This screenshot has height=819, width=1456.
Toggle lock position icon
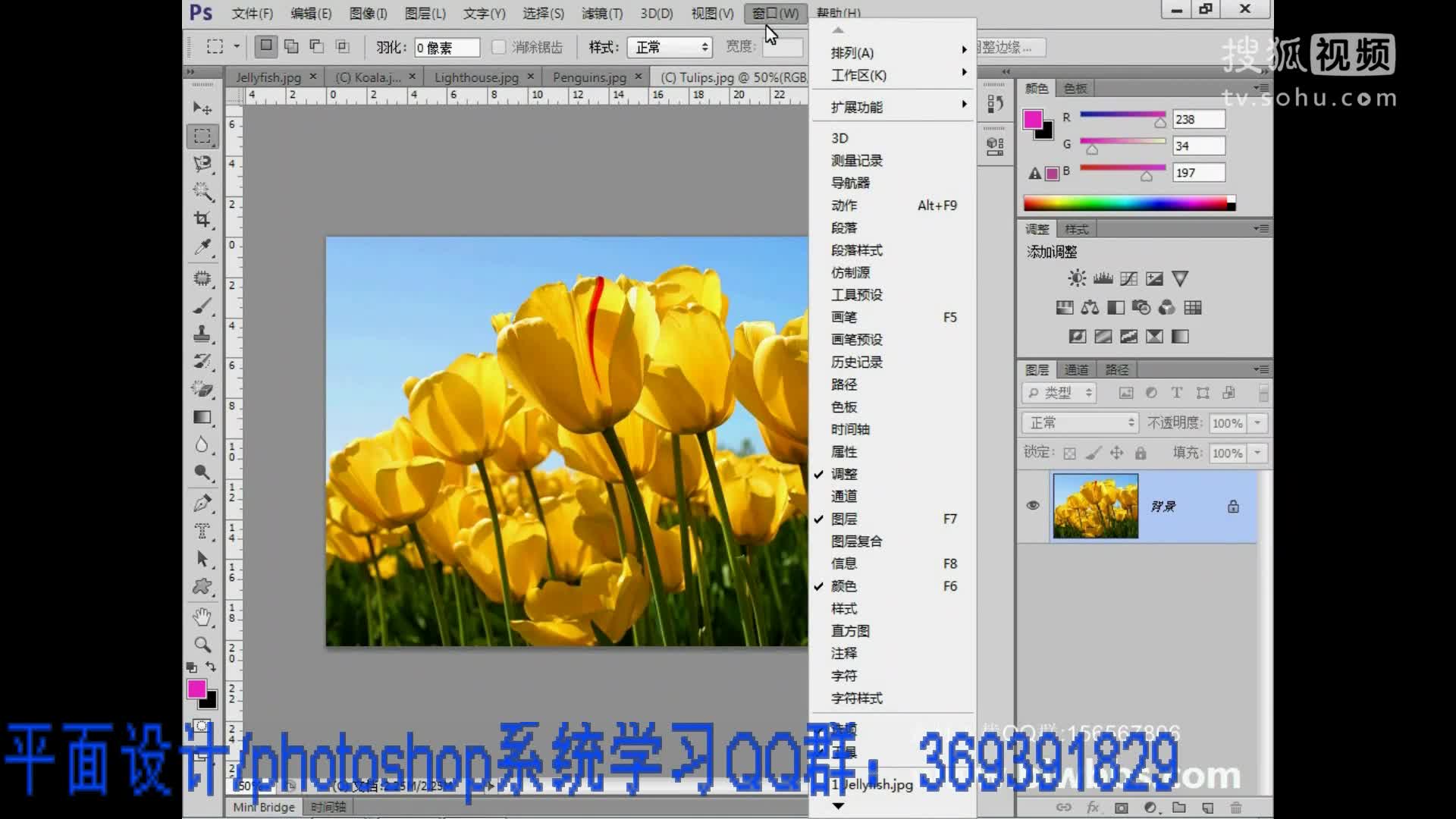pos(1116,453)
